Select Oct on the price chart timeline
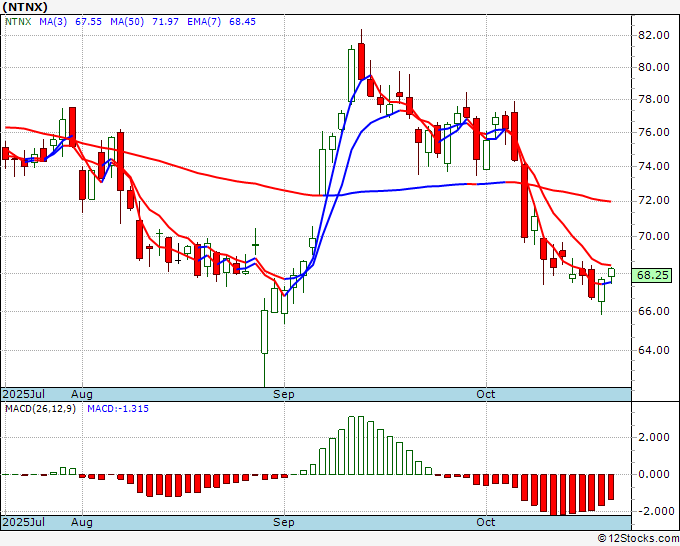The height and width of the screenshot is (546, 680). pos(486,395)
